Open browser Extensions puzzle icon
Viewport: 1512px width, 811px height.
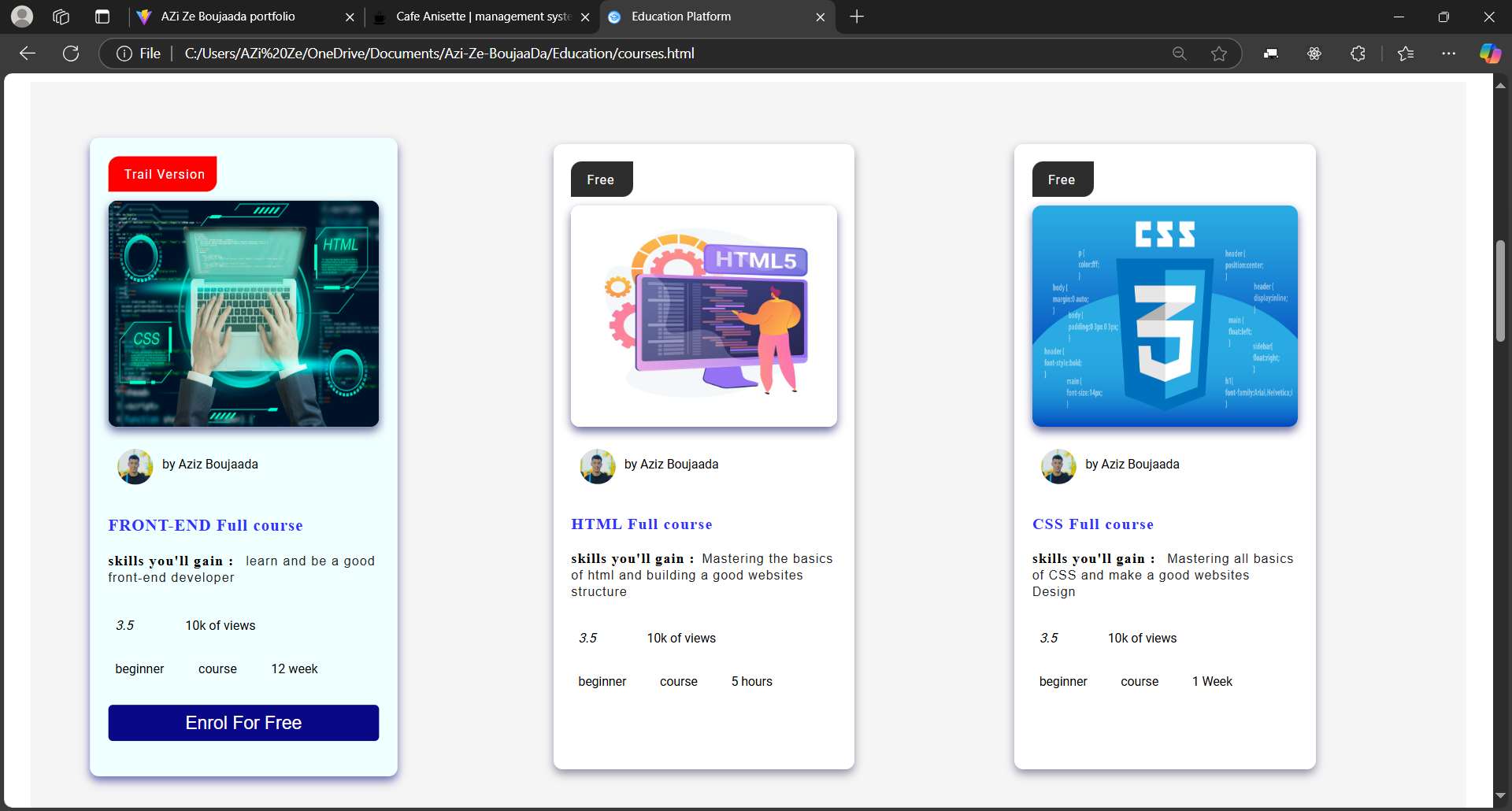pos(1358,54)
